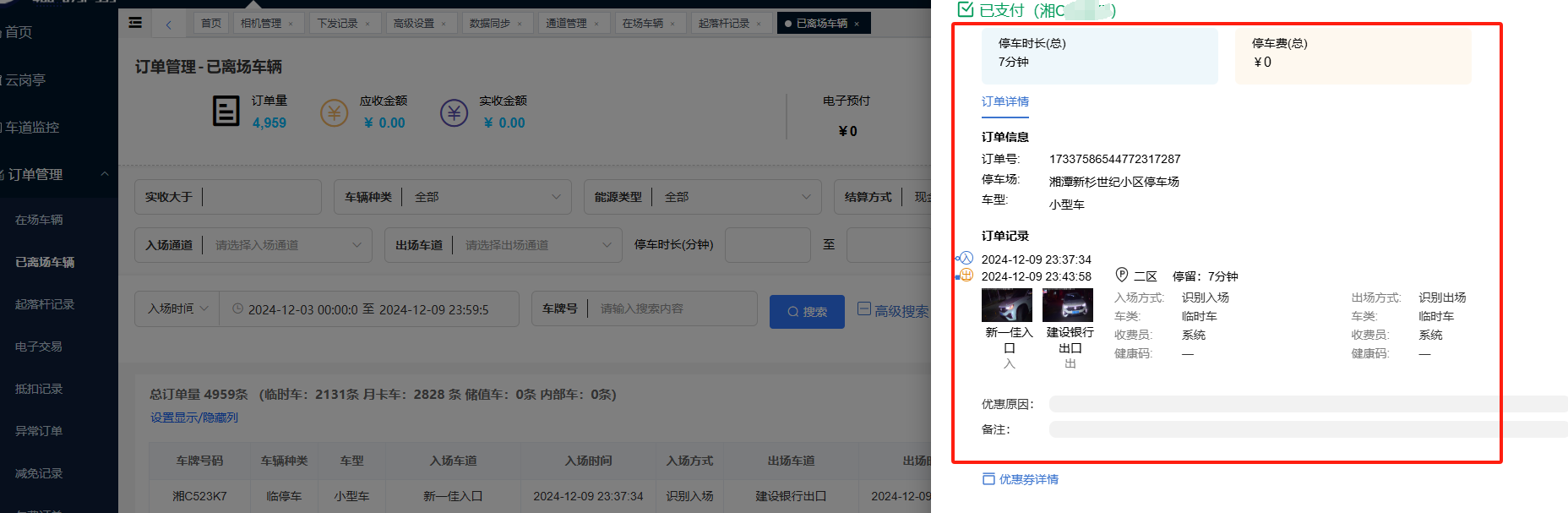Expand 高级搜索 options
Viewport: 1568px width, 513px height.
pos(893,310)
